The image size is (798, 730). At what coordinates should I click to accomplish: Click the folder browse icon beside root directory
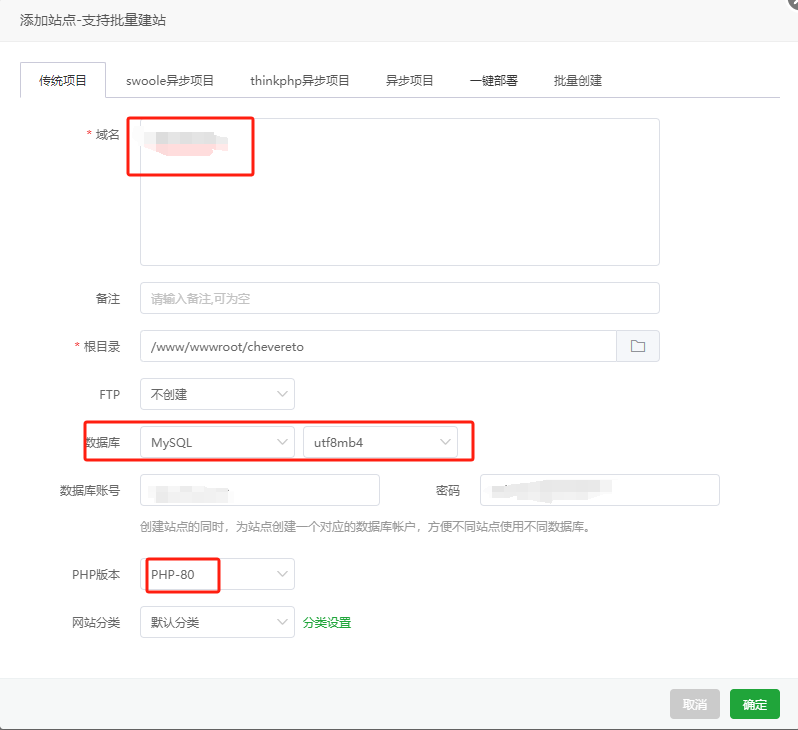(638, 346)
